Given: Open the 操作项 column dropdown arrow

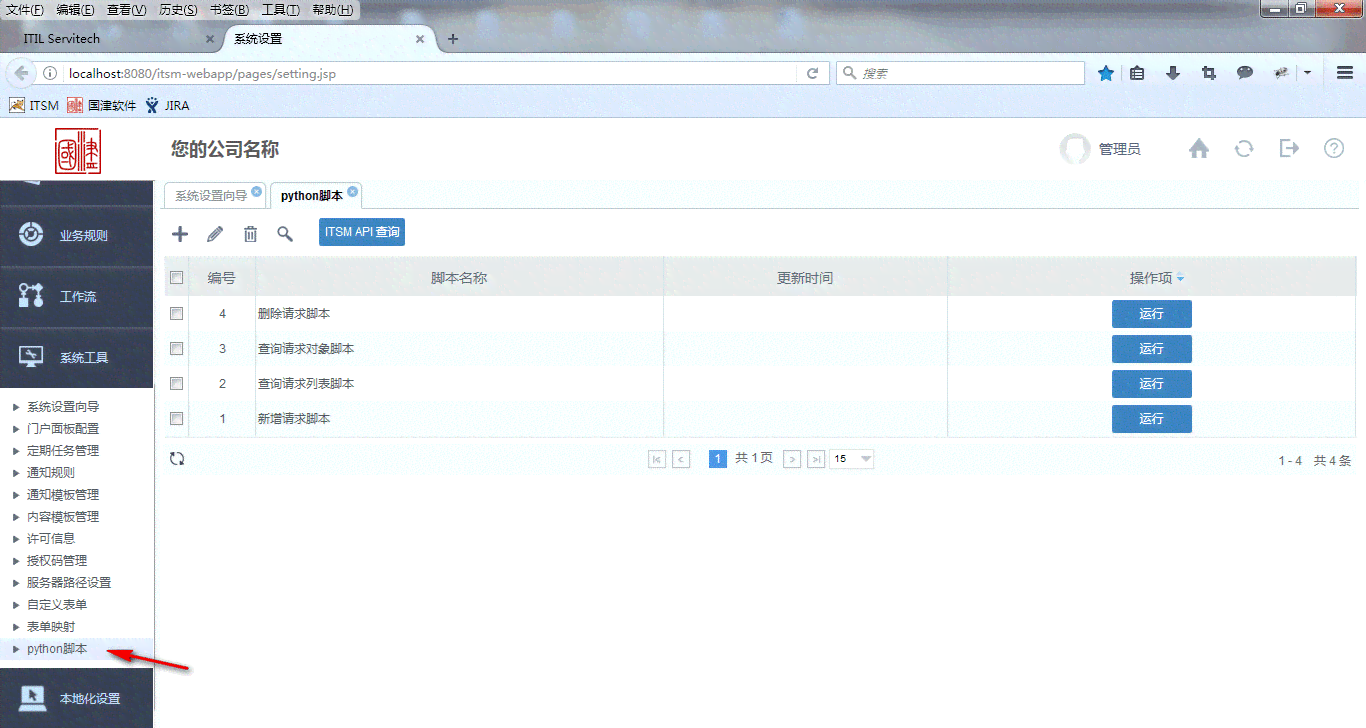Looking at the screenshot, I should tap(1180, 279).
